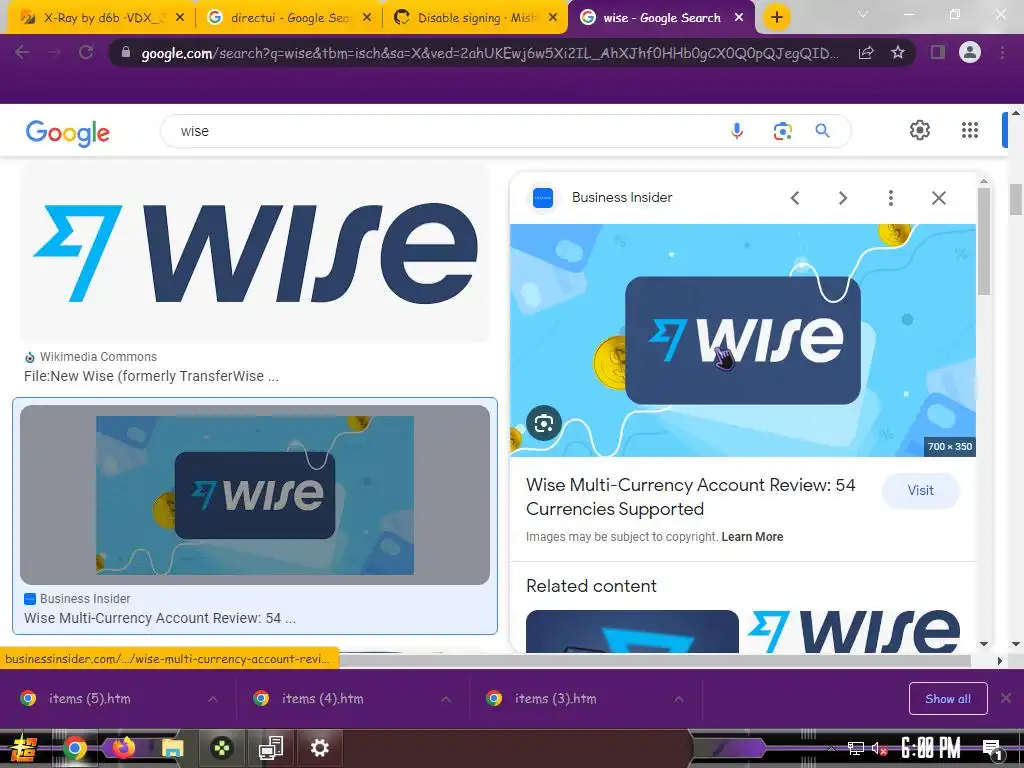
Task: Open downloaded file items (5).htm
Action: [89, 699]
